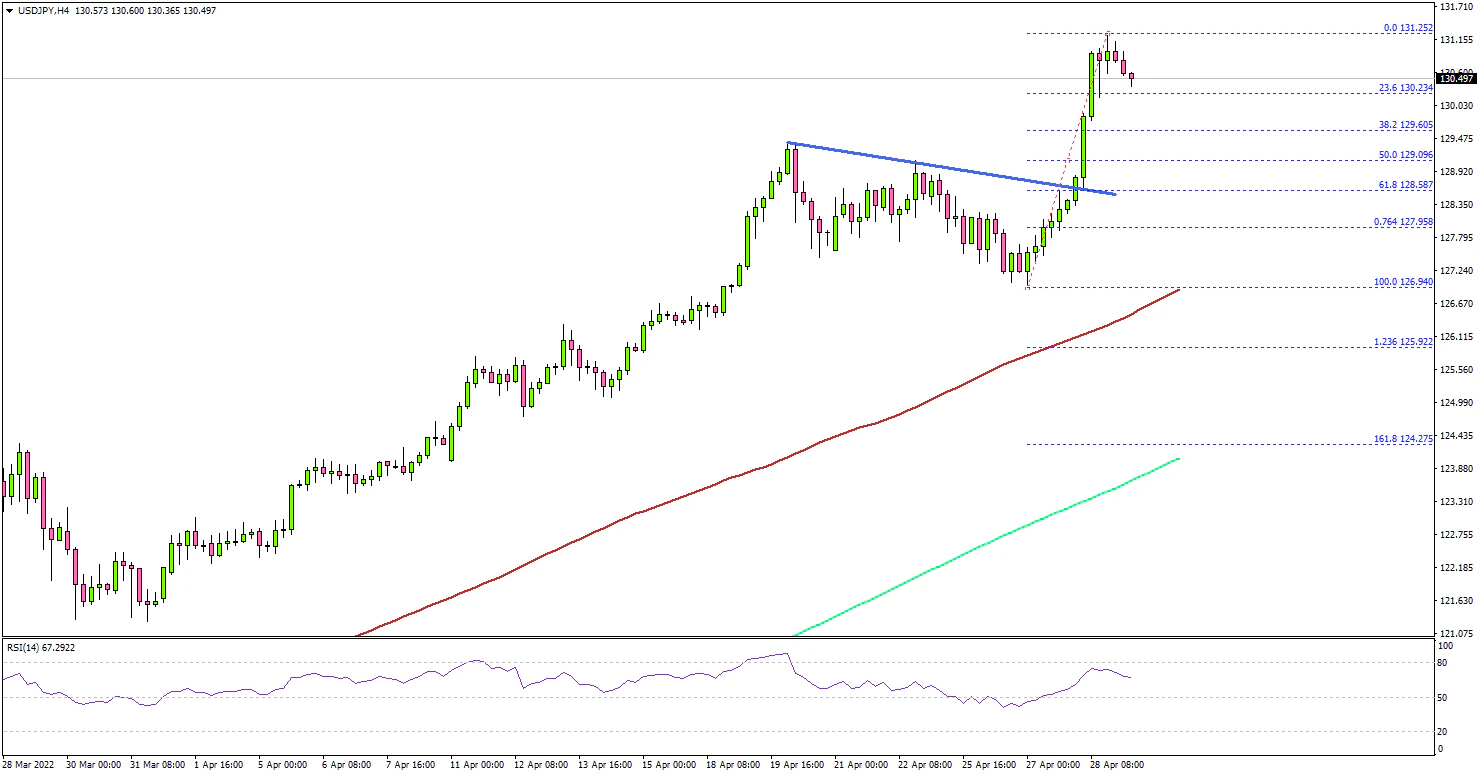Click the 131.710 value on price scale
Viewport: 1480px width, 776px height.
pyautogui.click(x=1456, y=7)
